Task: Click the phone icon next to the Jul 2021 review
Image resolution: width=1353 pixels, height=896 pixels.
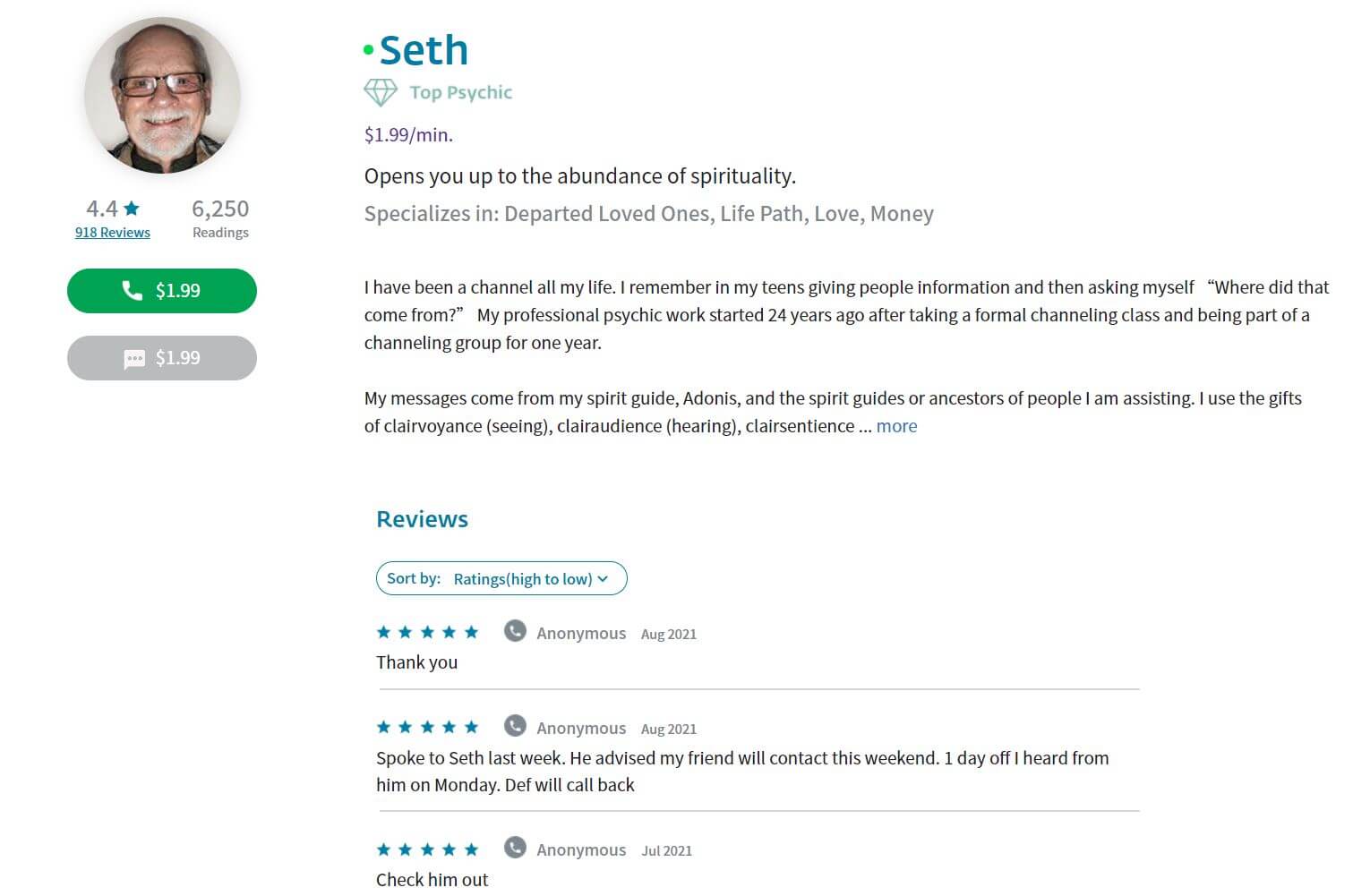Action: pos(515,847)
